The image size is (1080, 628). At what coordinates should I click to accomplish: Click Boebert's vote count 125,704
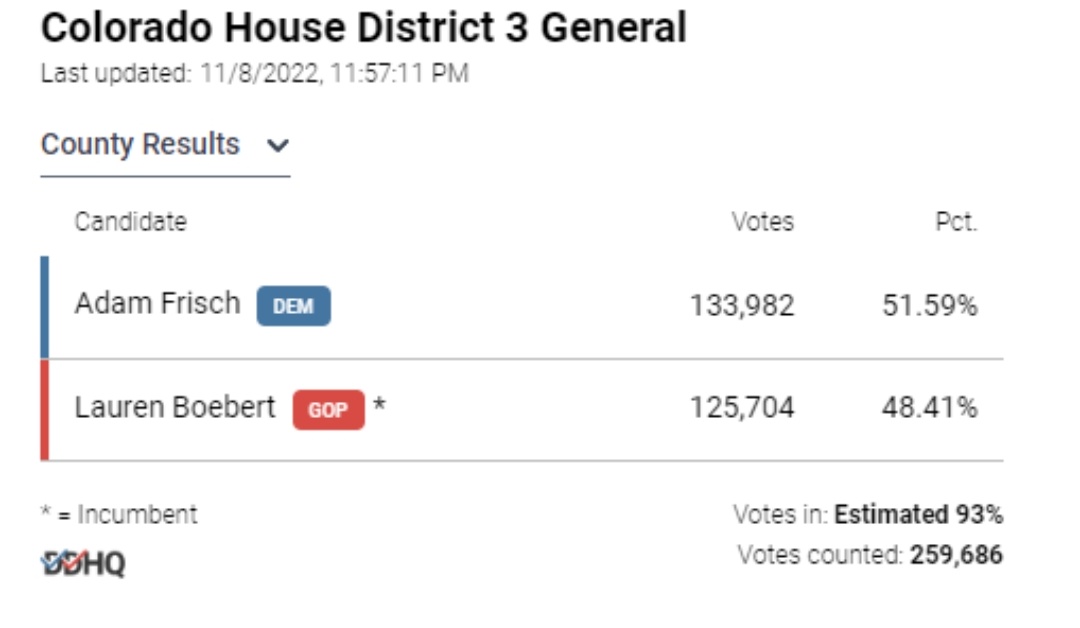click(x=742, y=408)
